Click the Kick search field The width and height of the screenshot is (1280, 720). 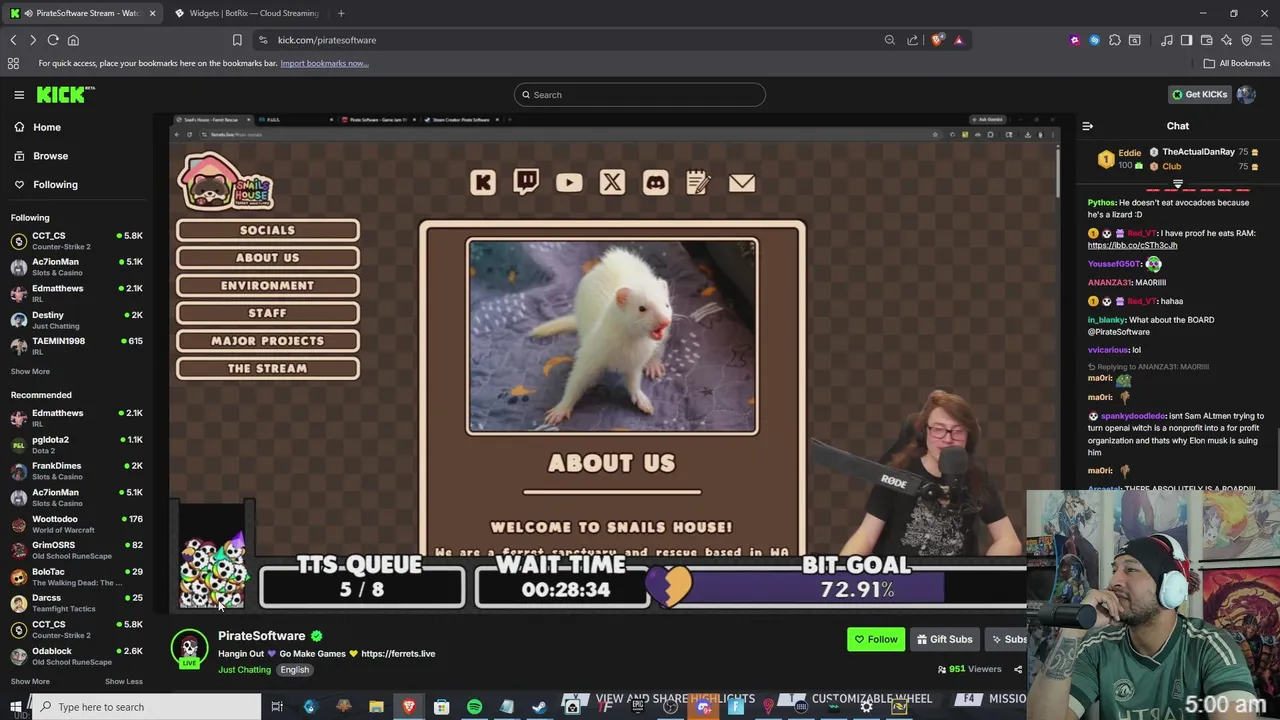click(640, 95)
